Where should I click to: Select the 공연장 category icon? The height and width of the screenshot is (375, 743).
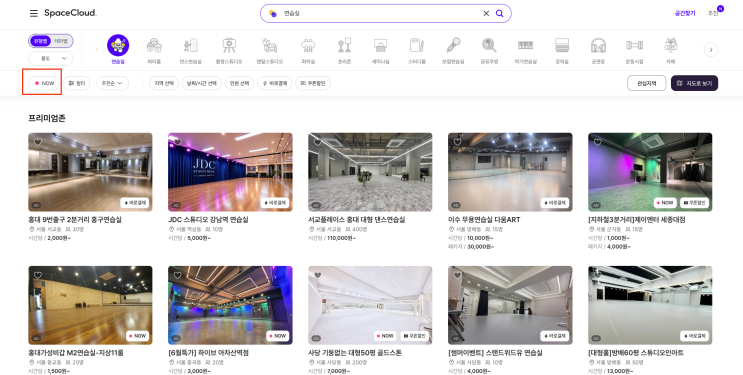[598, 46]
